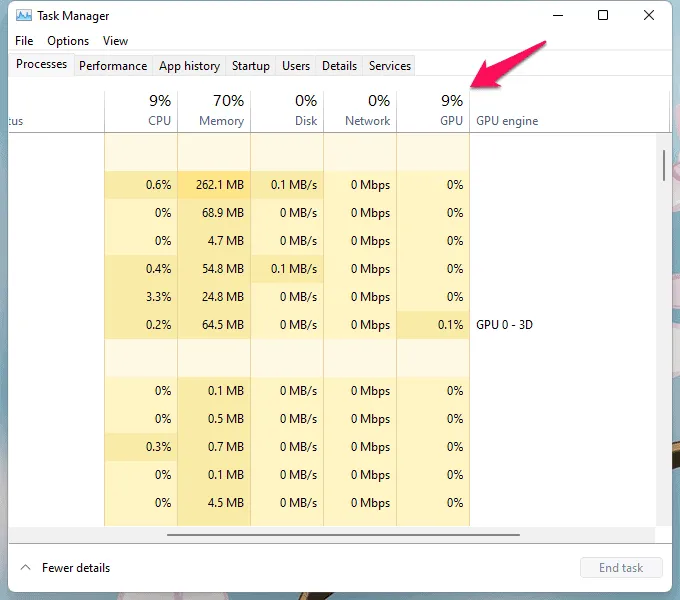The height and width of the screenshot is (600, 680).
Task: Click the GPU 0 - 3D engine cell
Action: tap(504, 325)
